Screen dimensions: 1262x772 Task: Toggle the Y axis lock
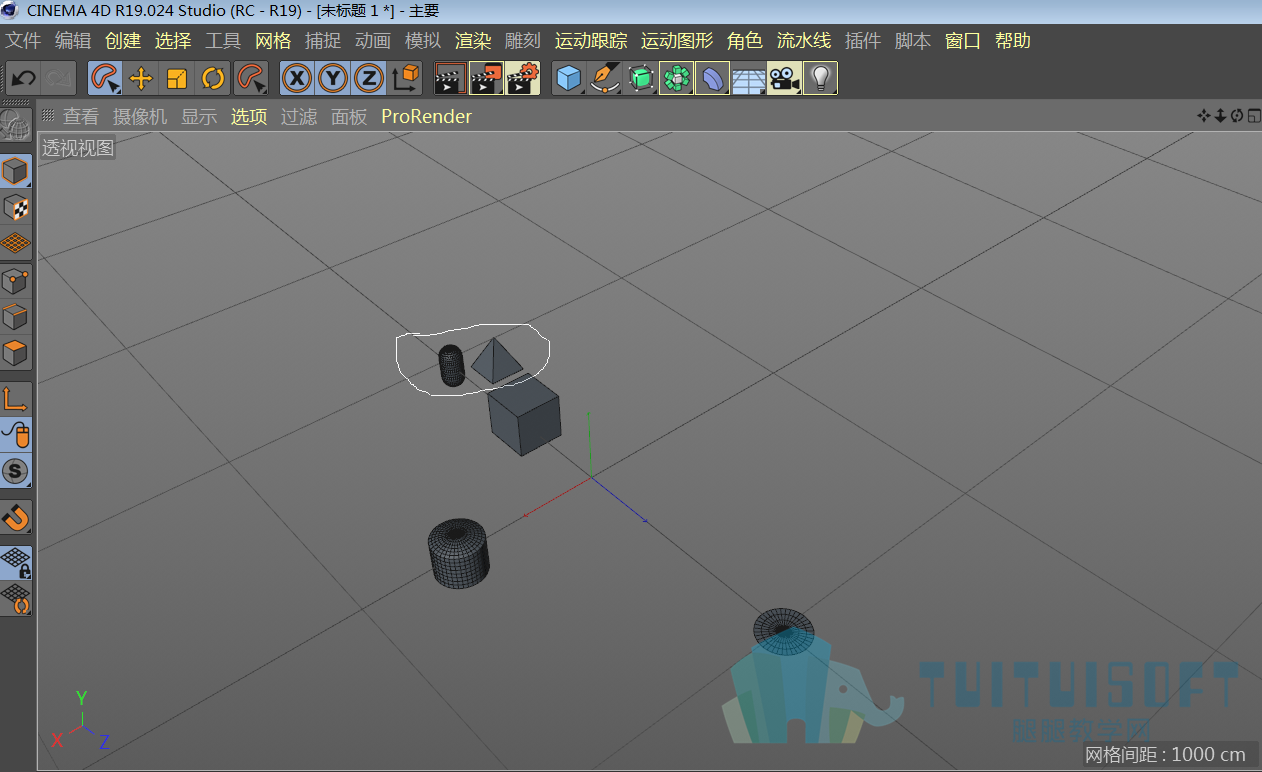333,78
